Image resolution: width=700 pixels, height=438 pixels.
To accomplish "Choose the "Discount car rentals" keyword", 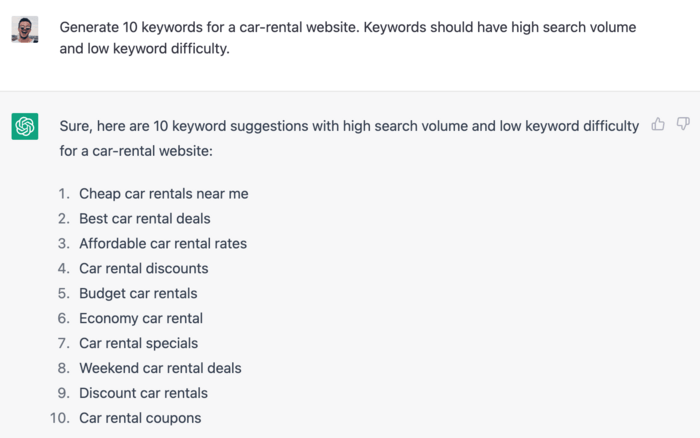I will coord(144,393).
